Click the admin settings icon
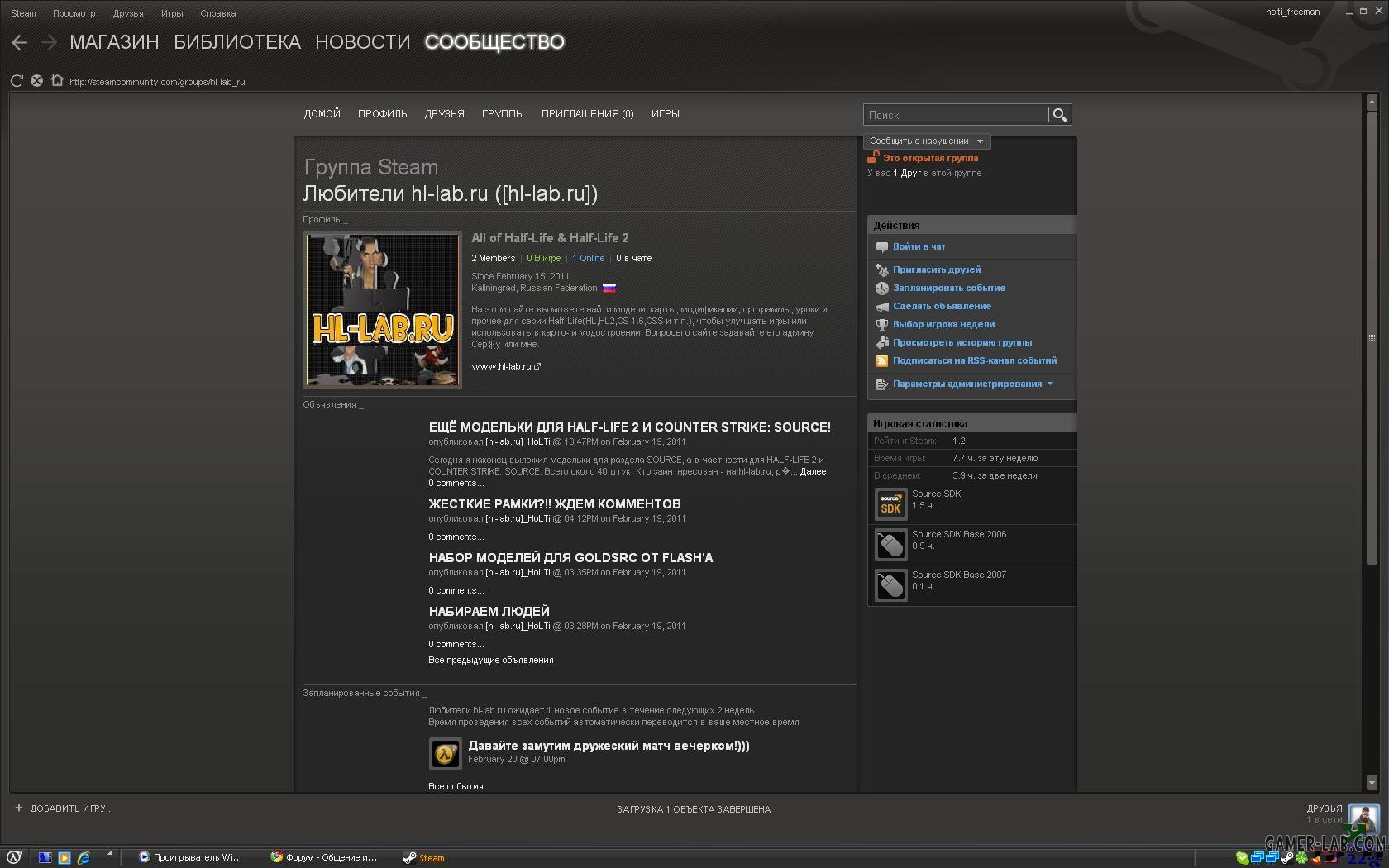The height and width of the screenshot is (868, 1389). pyautogui.click(x=882, y=384)
